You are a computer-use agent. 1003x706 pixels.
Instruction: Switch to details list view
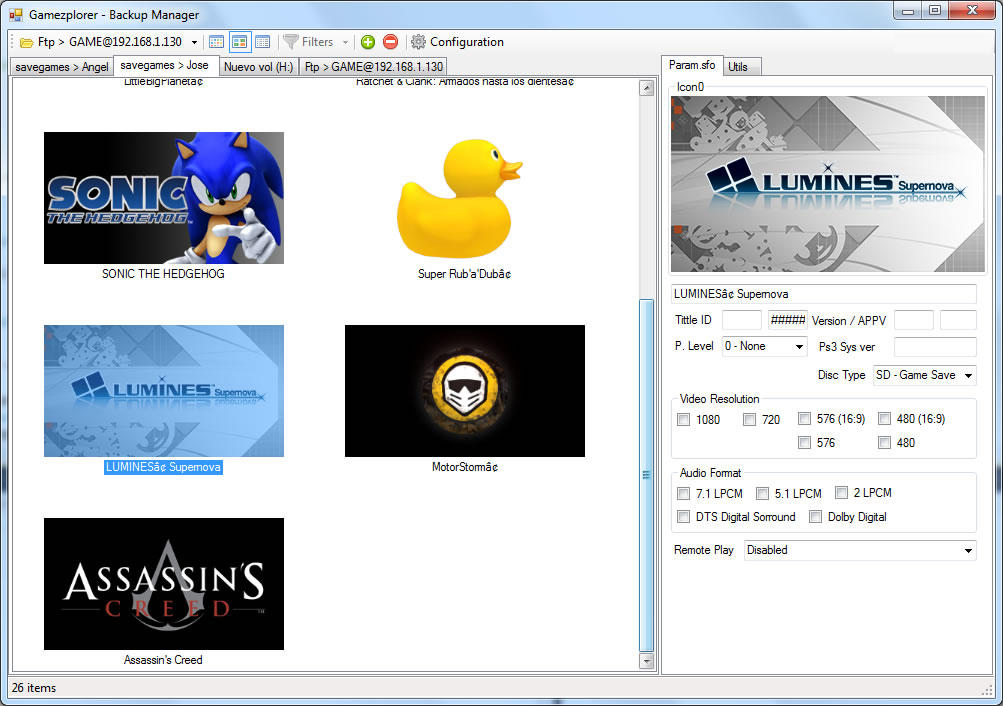click(262, 42)
